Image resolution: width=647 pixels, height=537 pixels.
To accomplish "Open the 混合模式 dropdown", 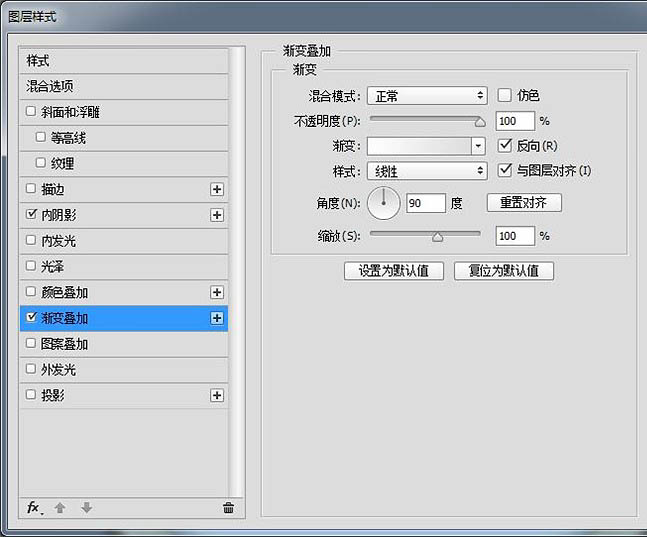I will click(x=426, y=96).
